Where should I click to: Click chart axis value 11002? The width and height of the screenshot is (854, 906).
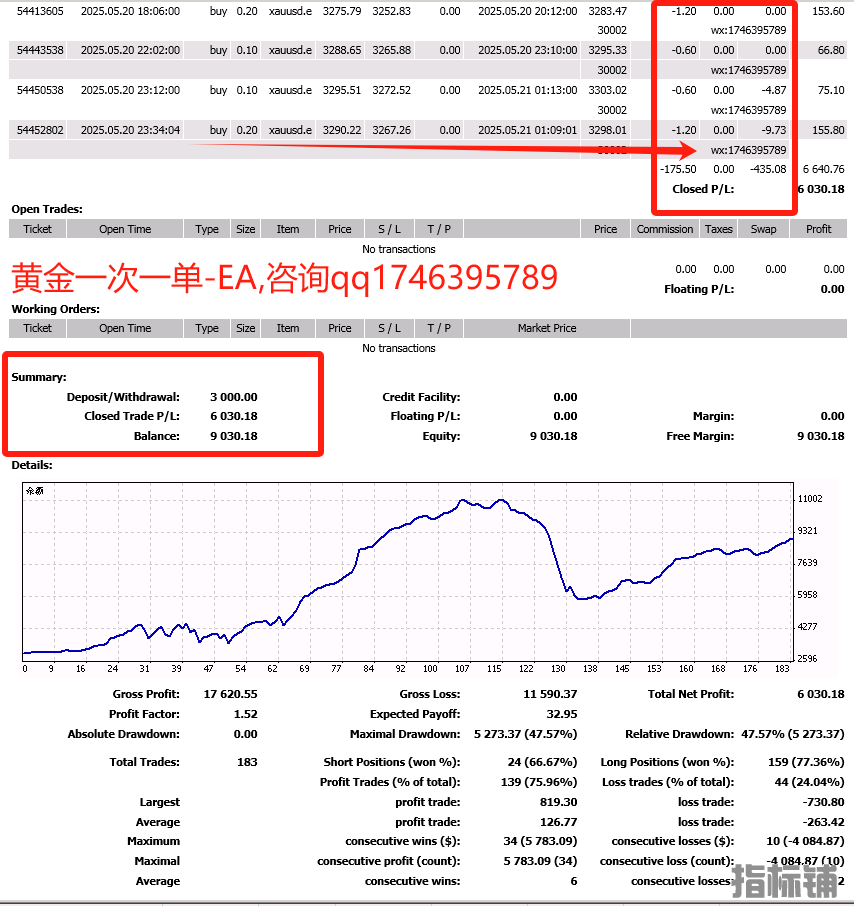pos(810,499)
